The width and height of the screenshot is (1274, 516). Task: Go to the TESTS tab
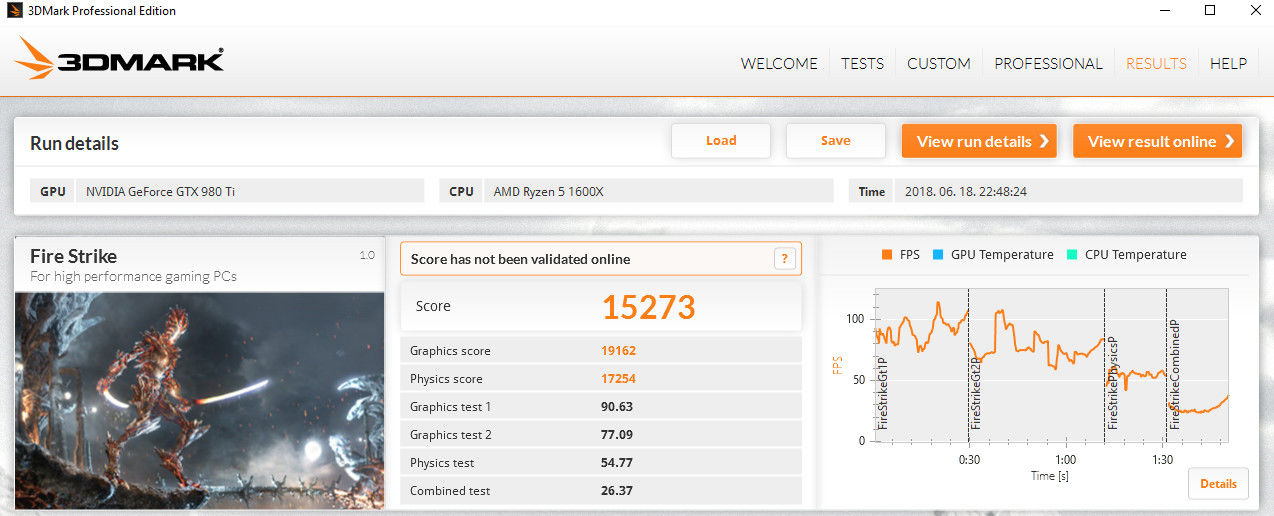click(862, 63)
